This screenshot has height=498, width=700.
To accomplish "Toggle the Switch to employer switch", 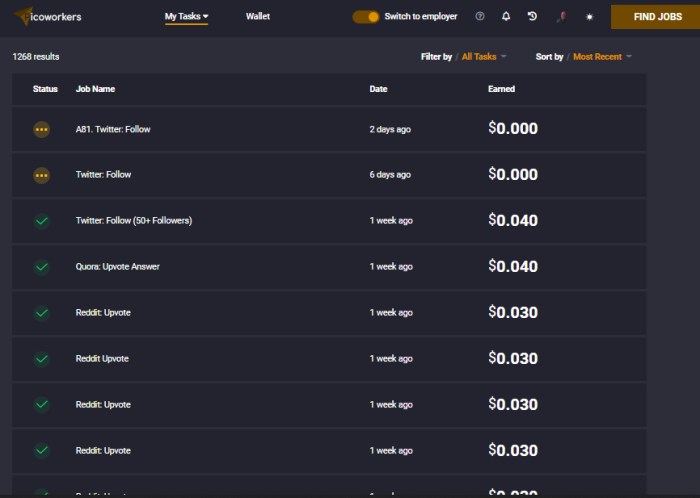I will [x=366, y=17].
